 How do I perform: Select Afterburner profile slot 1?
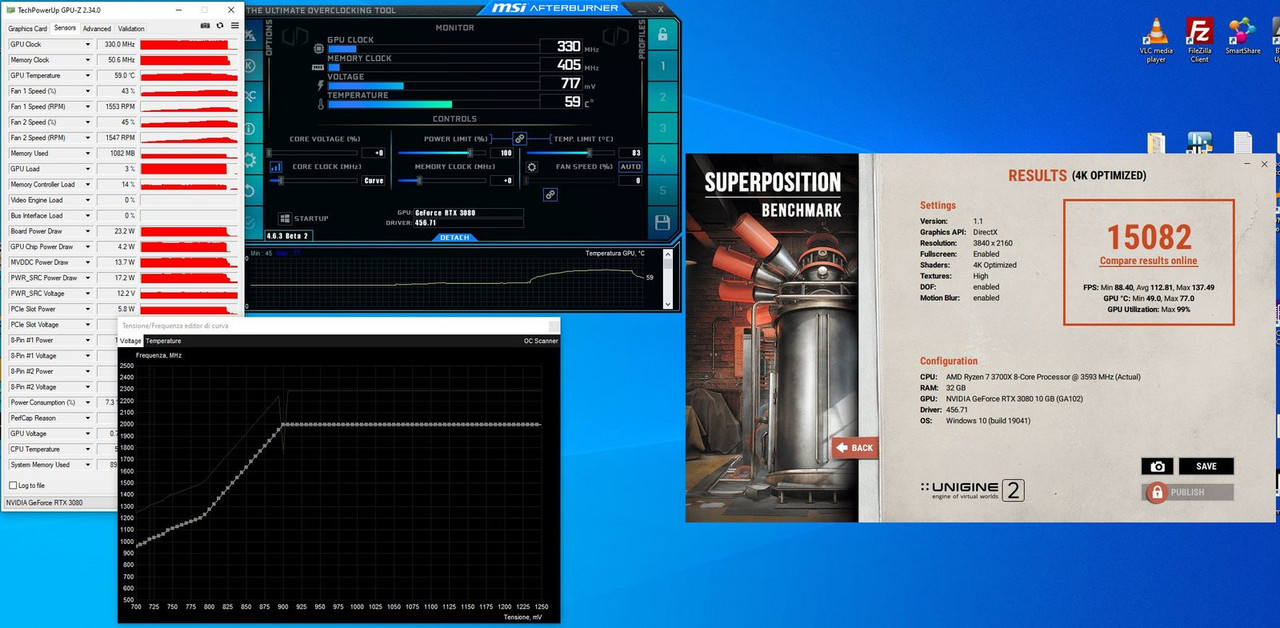tap(661, 66)
